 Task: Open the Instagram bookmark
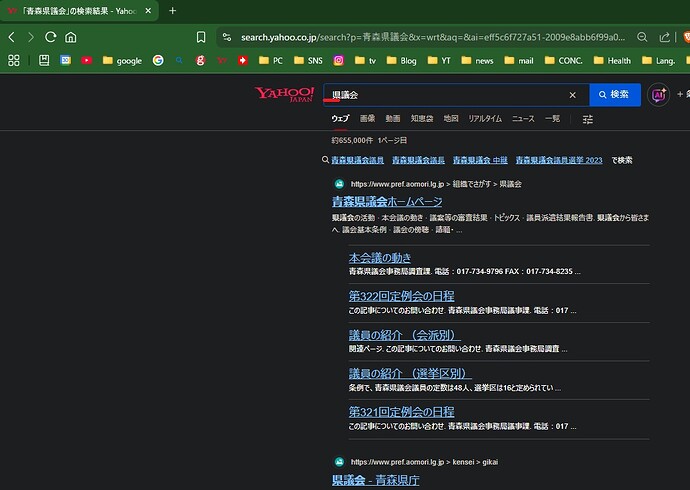click(x=338, y=60)
